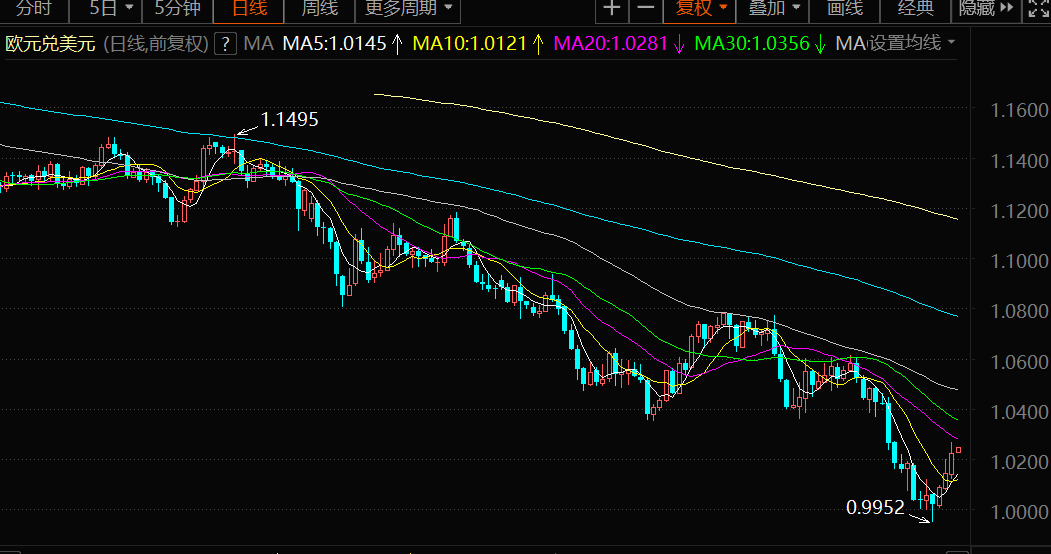Screen dimensions: 1051x554
Task: Click the 经典 layout button
Action: (x=916, y=9)
